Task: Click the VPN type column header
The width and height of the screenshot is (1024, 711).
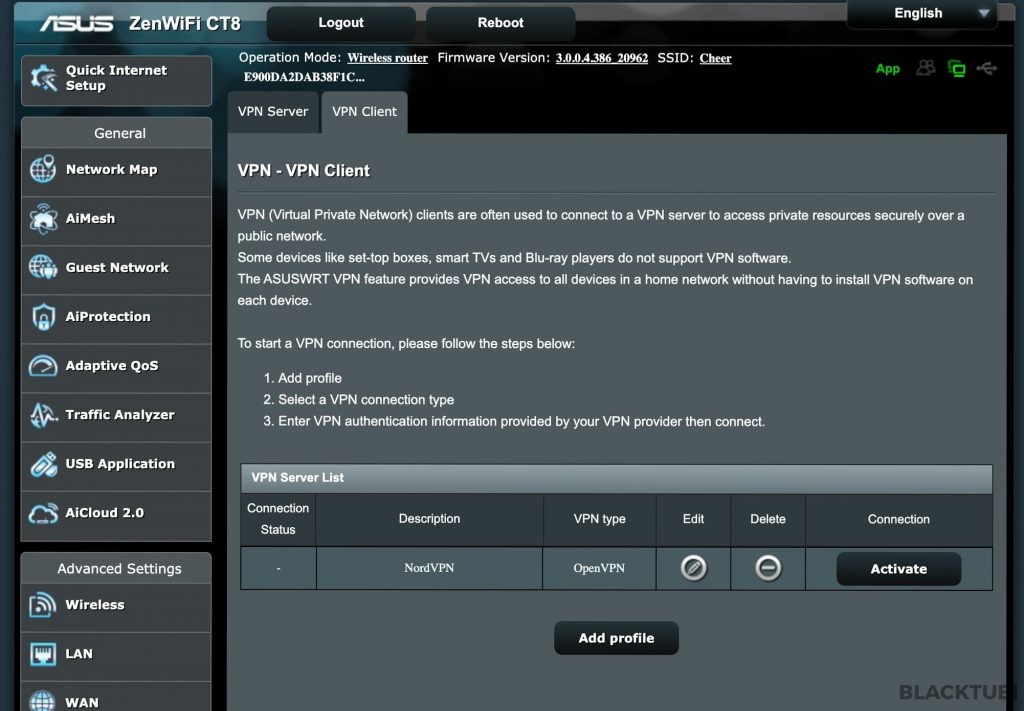Action: point(600,519)
